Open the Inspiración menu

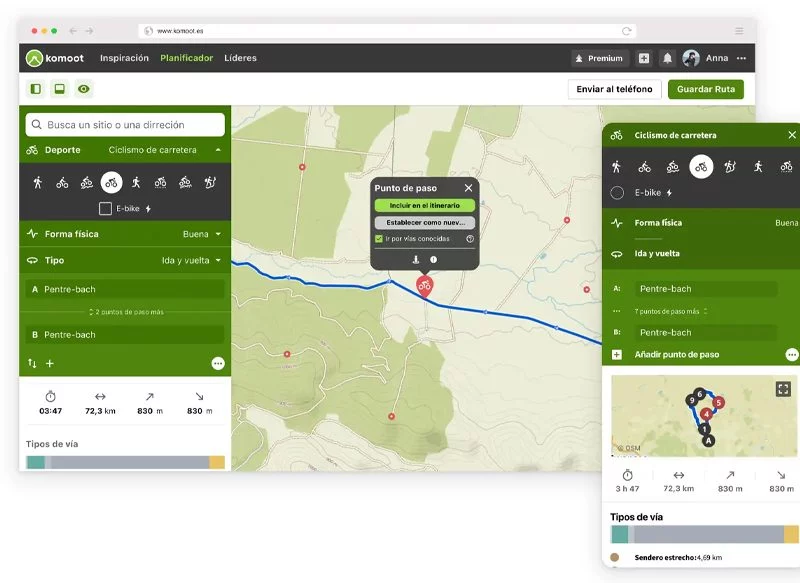point(124,58)
